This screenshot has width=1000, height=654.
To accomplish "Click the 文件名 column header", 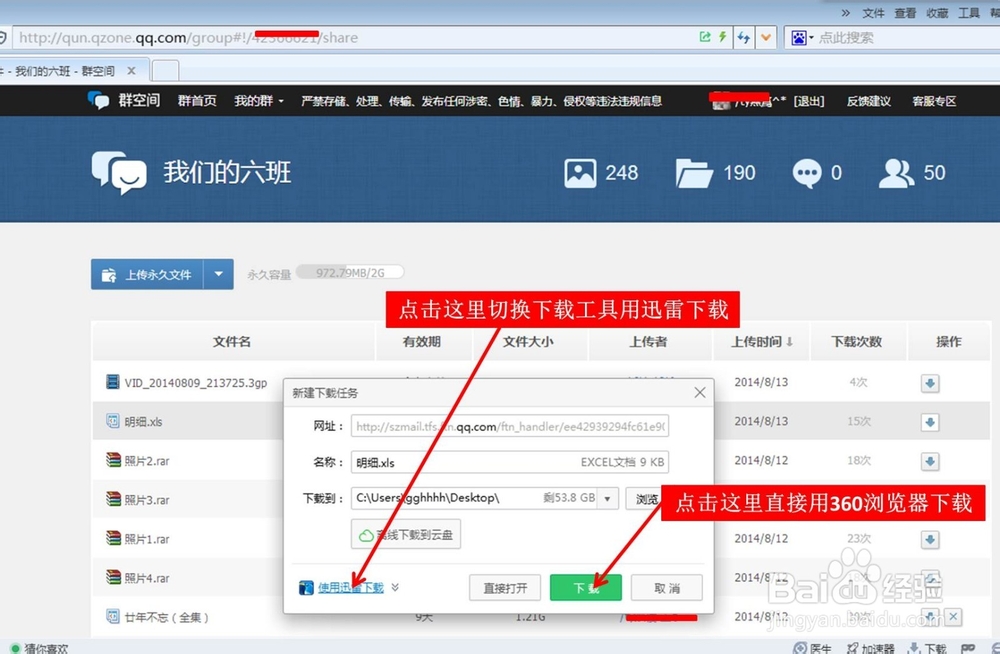I will pos(232,342).
